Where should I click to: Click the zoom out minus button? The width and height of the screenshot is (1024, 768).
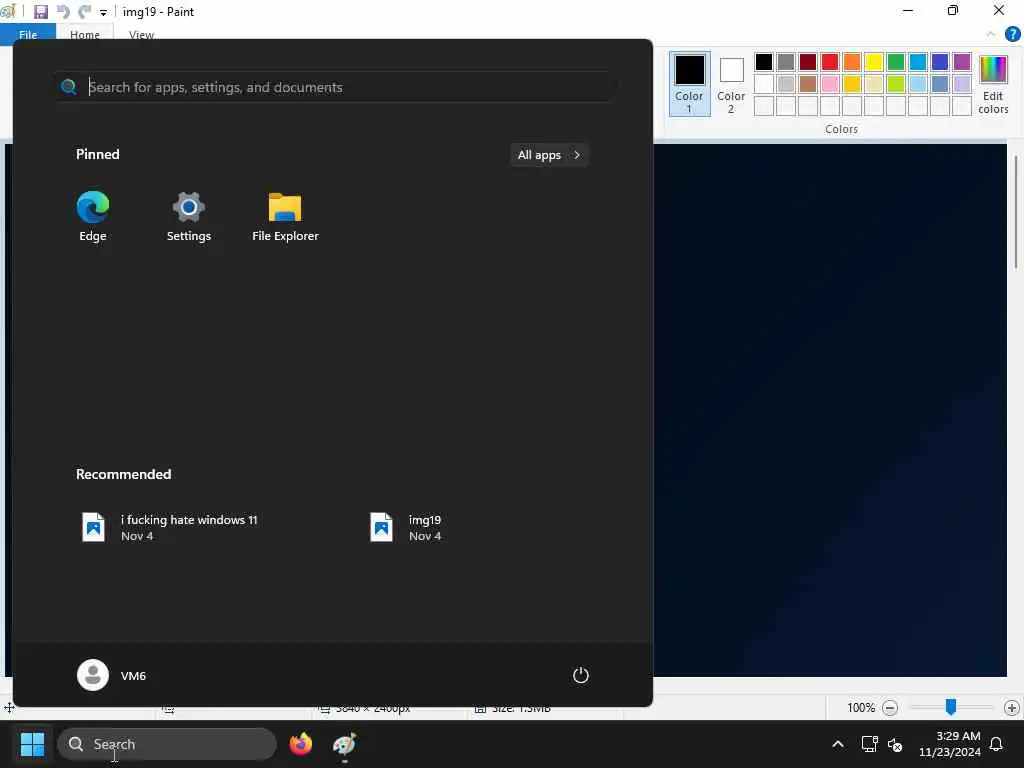click(889, 707)
